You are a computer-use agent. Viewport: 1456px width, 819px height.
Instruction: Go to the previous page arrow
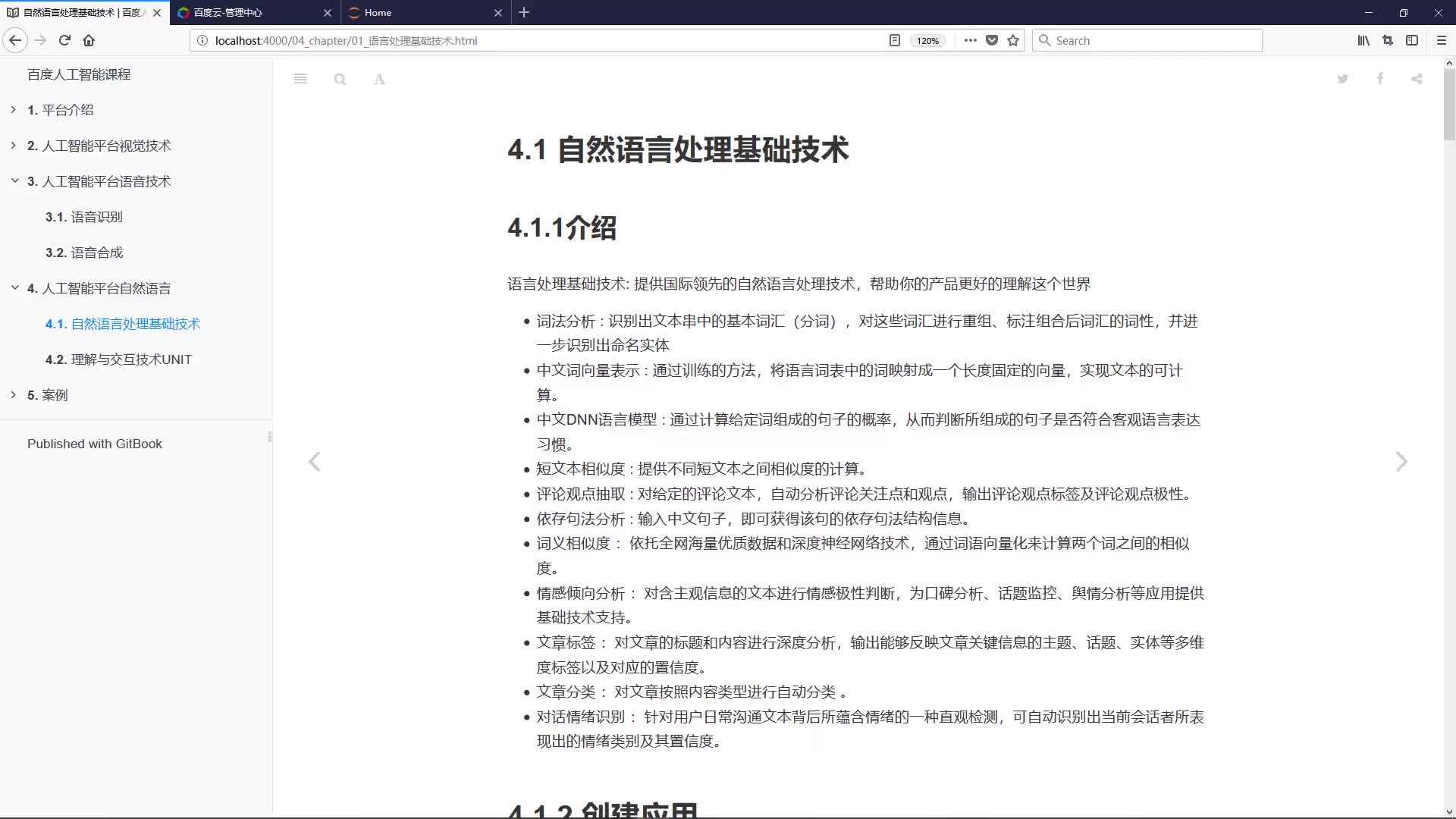point(315,462)
